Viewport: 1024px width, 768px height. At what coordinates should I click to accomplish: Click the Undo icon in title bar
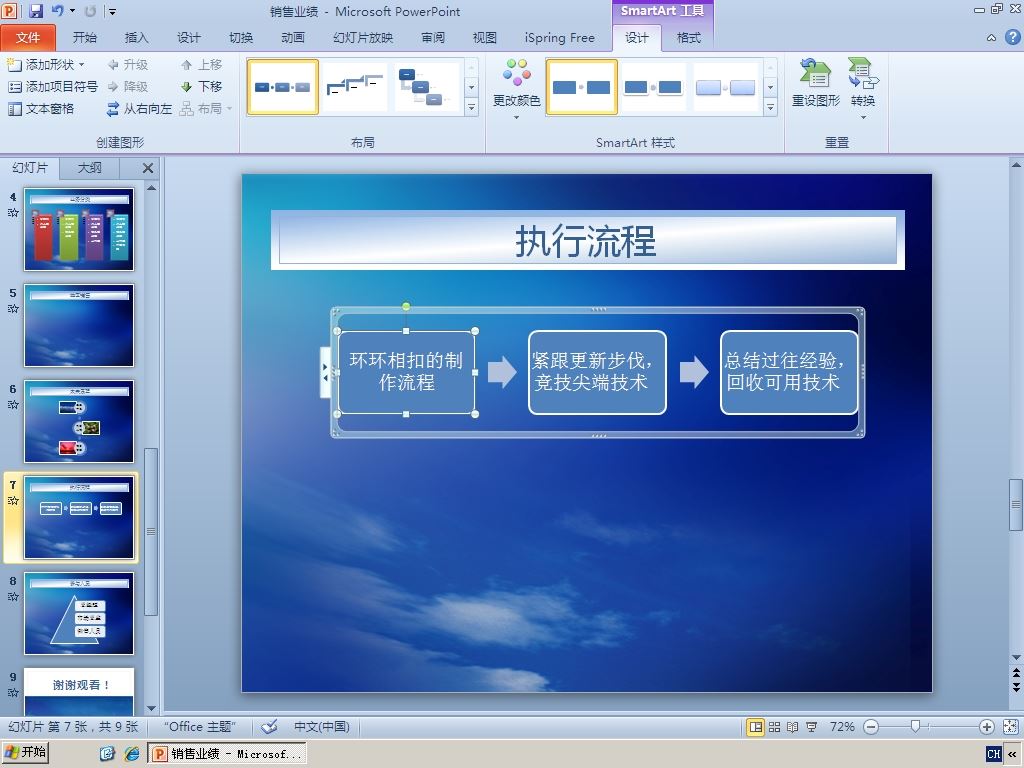click(x=58, y=11)
